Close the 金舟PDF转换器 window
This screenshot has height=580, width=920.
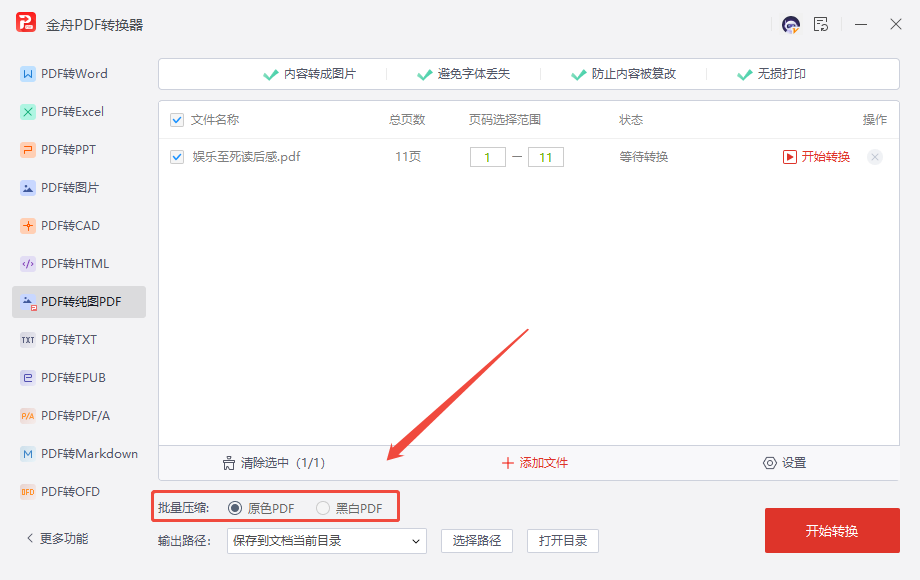pos(895,25)
